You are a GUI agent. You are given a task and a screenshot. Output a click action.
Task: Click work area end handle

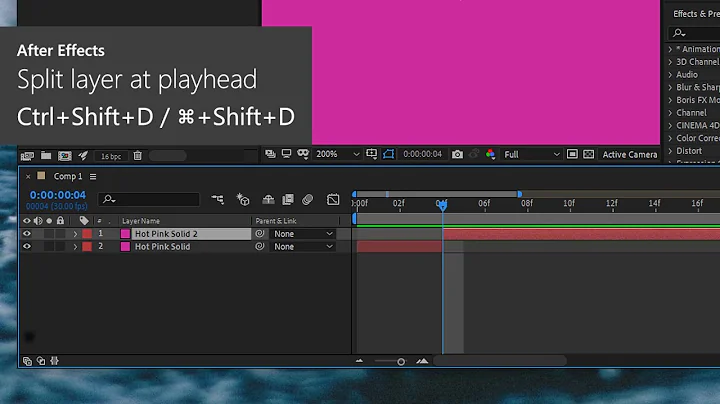click(520, 194)
